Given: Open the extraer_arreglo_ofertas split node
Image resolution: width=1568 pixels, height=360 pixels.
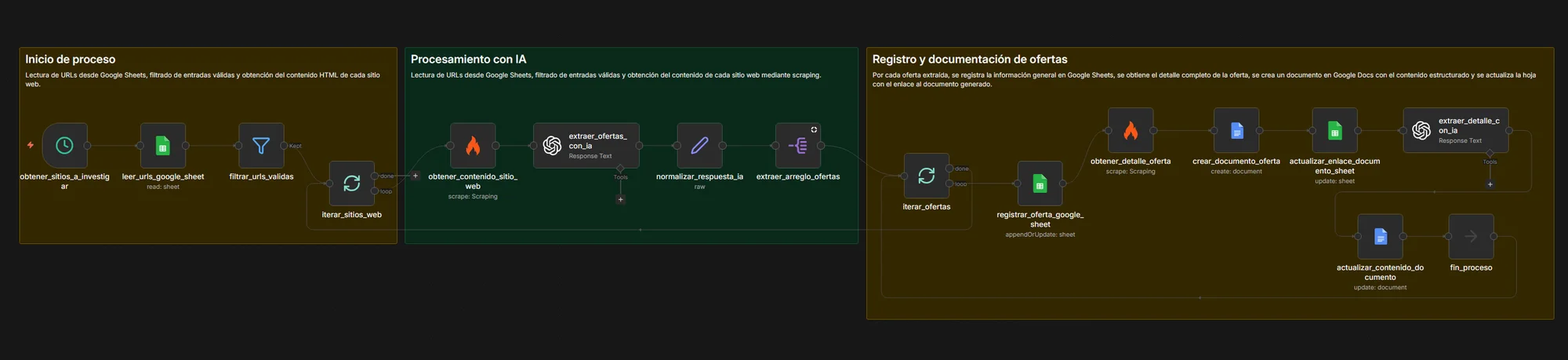Looking at the screenshot, I should [x=798, y=145].
